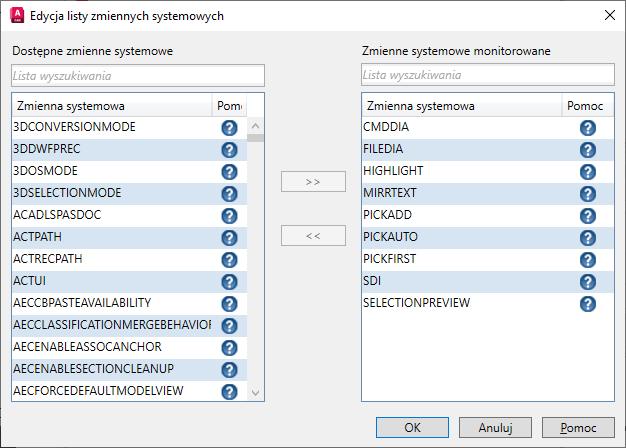
Task: Open dialog help with Pomoc button
Action: click(578, 428)
